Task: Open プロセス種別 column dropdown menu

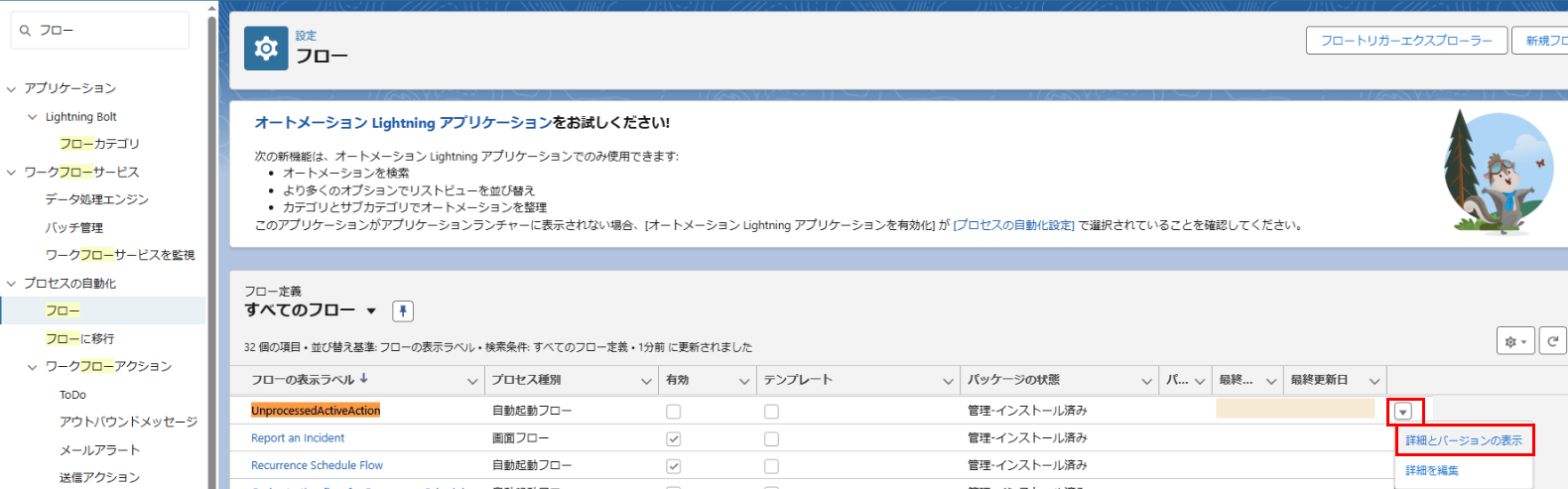Action: [646, 381]
